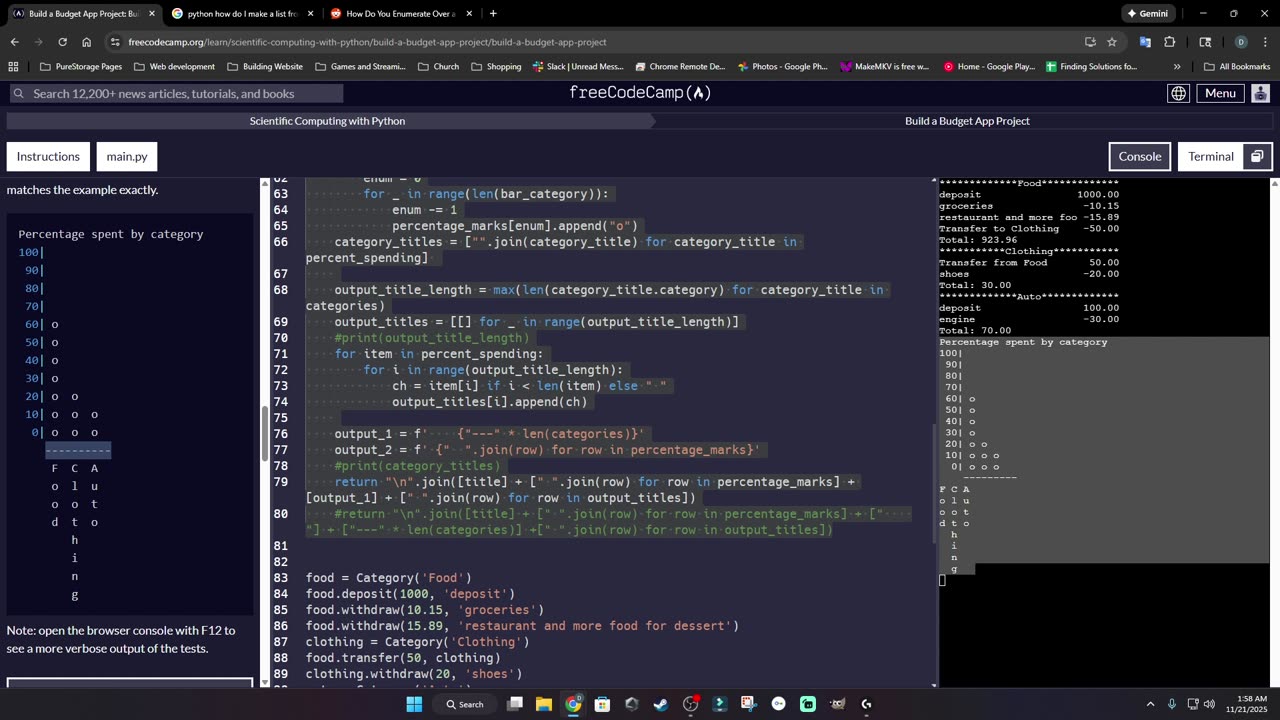Open the freeCodeCamp Menu button
Screen dimensions: 1280x720
(x=1220, y=93)
